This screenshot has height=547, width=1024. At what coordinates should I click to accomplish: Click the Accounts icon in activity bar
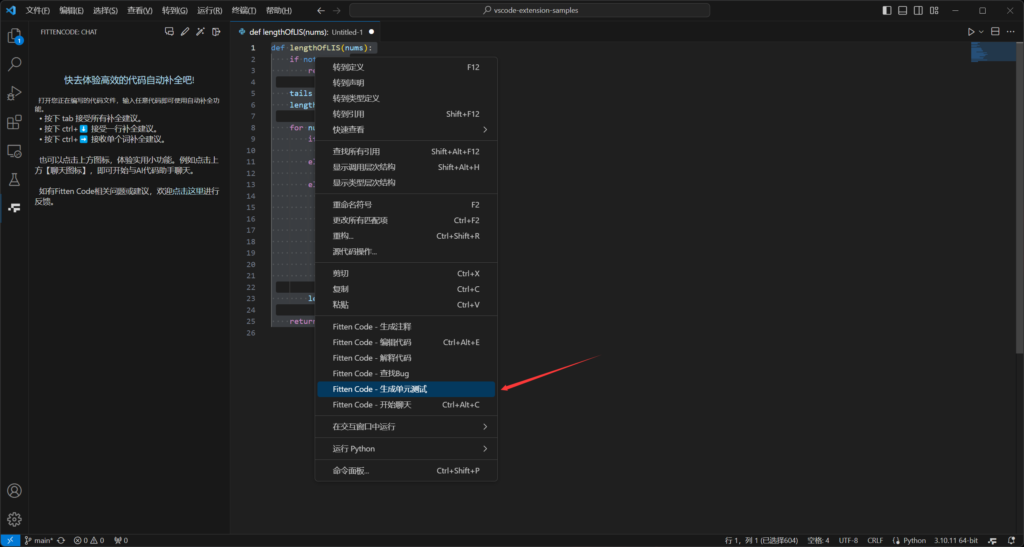click(x=15, y=491)
